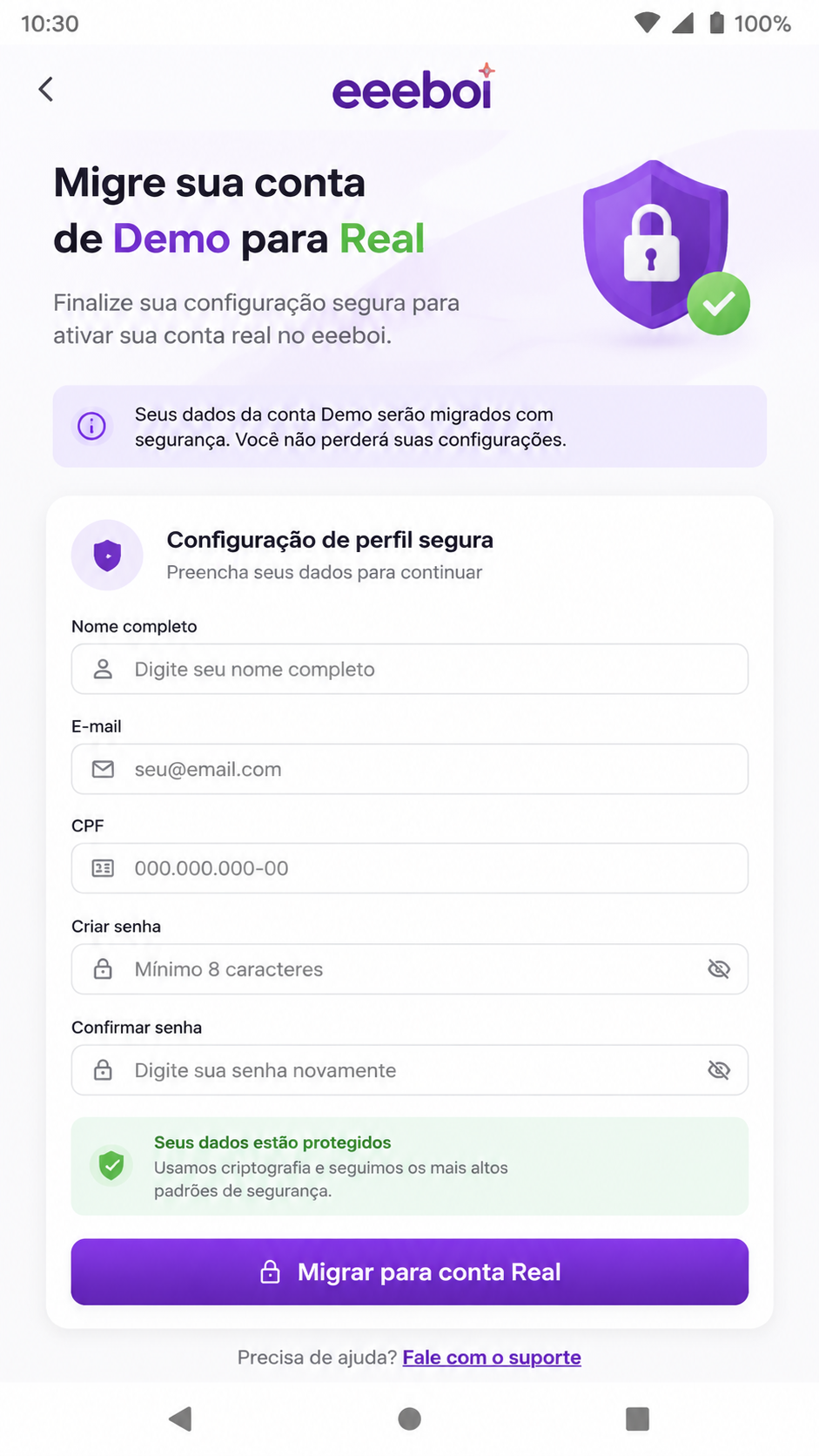Tap the eeeboi logo in header
Image resolution: width=819 pixels, height=1456 pixels.
click(x=413, y=87)
